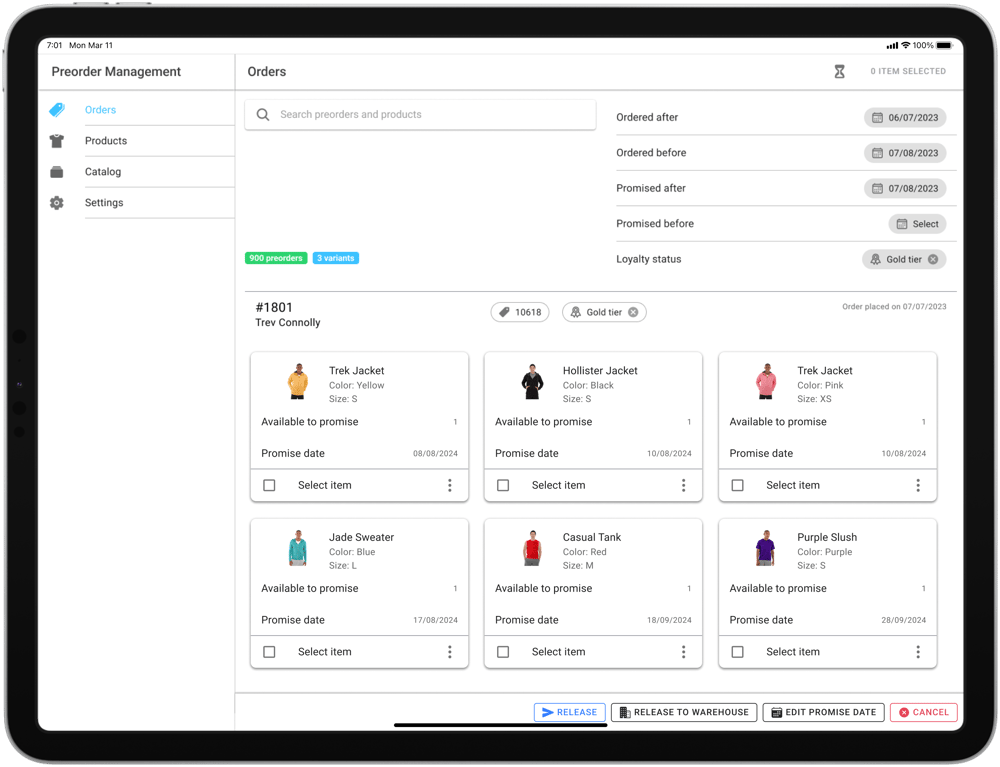The image size is (1000, 767).
Task: Click the Catalog box icon
Action: click(x=57, y=172)
